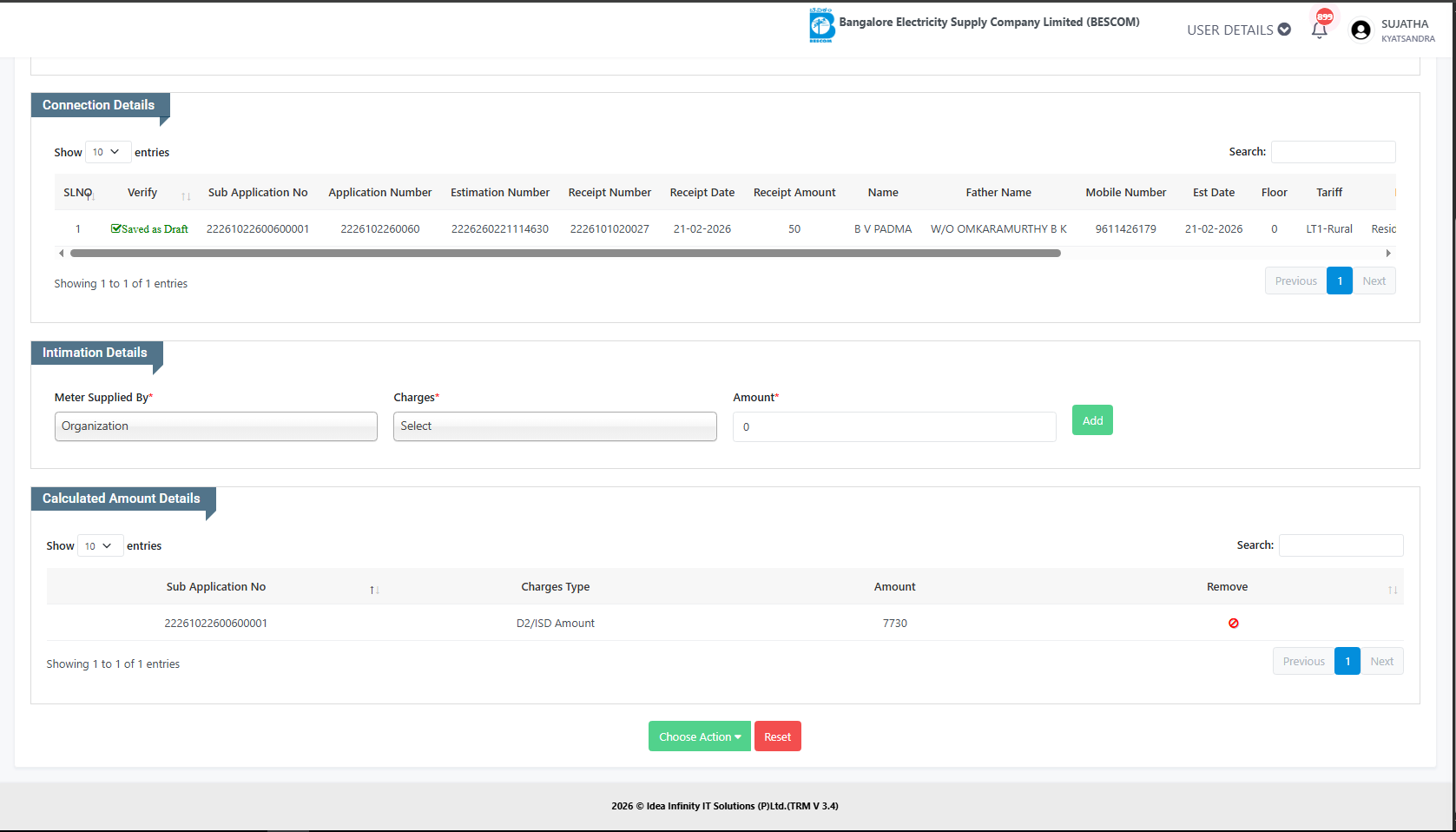Sort Calculated table by Sub Application No

tap(374, 590)
